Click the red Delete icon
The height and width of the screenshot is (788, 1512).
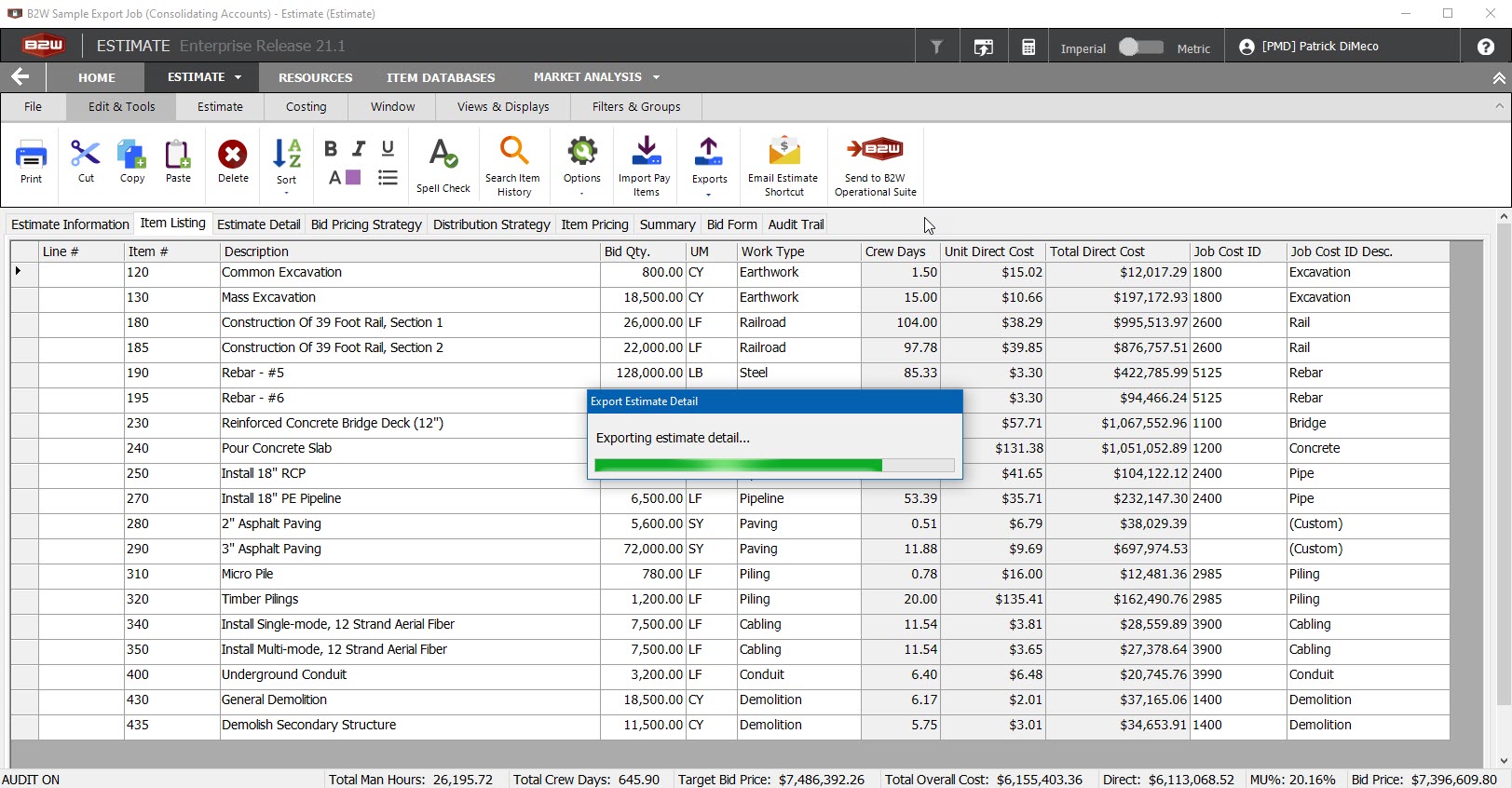click(233, 161)
